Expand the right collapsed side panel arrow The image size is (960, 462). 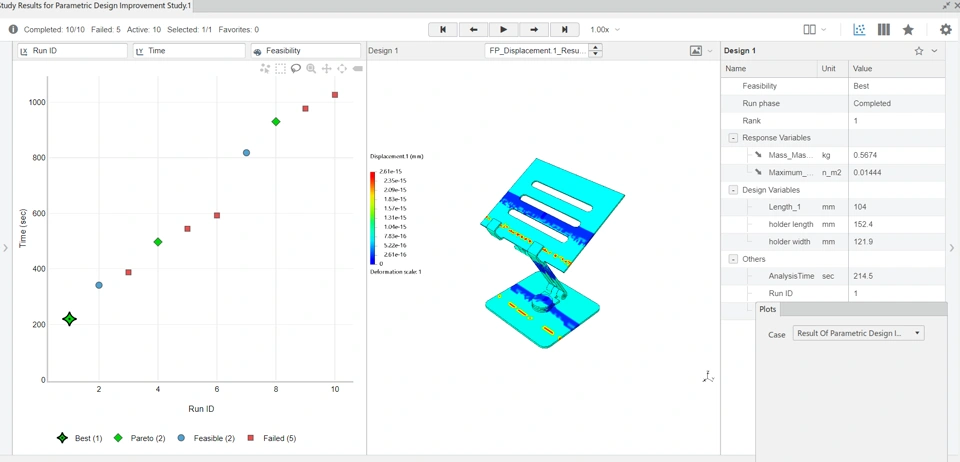pos(951,248)
